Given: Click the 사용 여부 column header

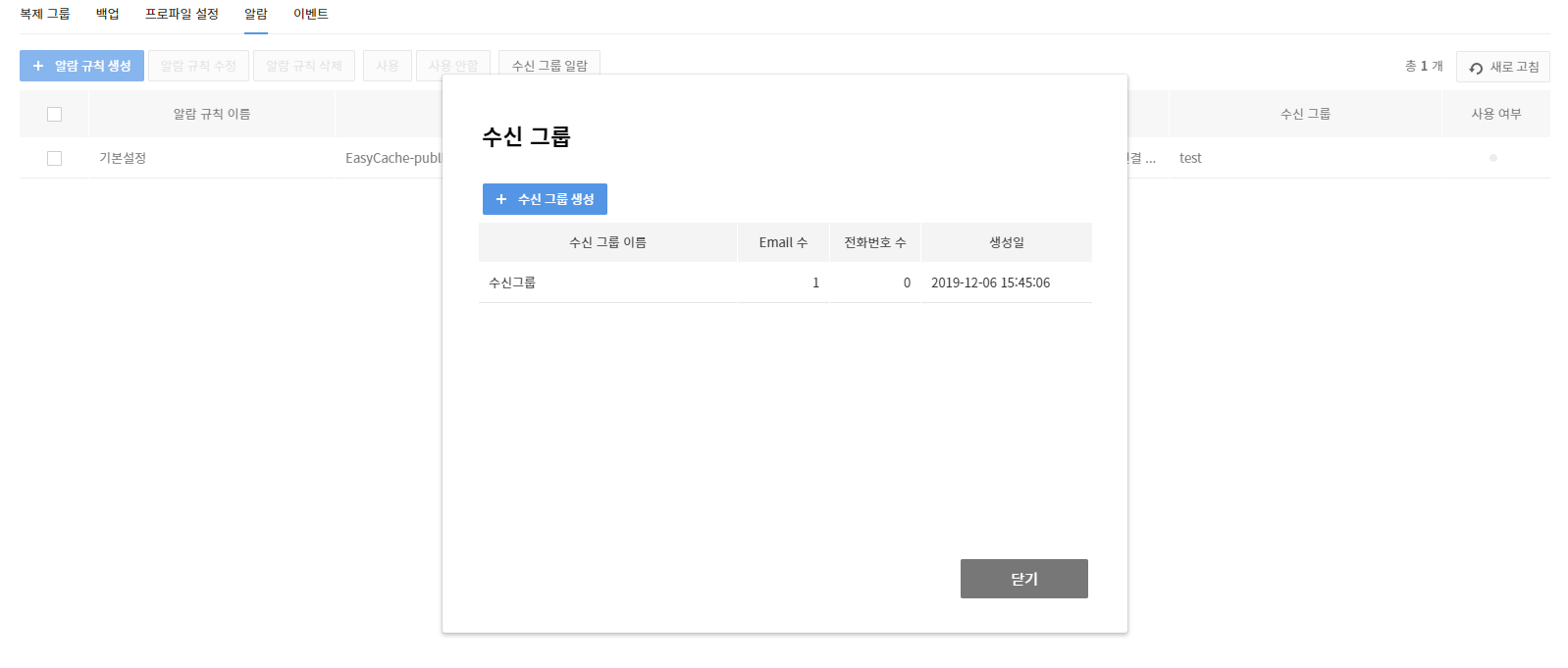Looking at the screenshot, I should click(1496, 114).
